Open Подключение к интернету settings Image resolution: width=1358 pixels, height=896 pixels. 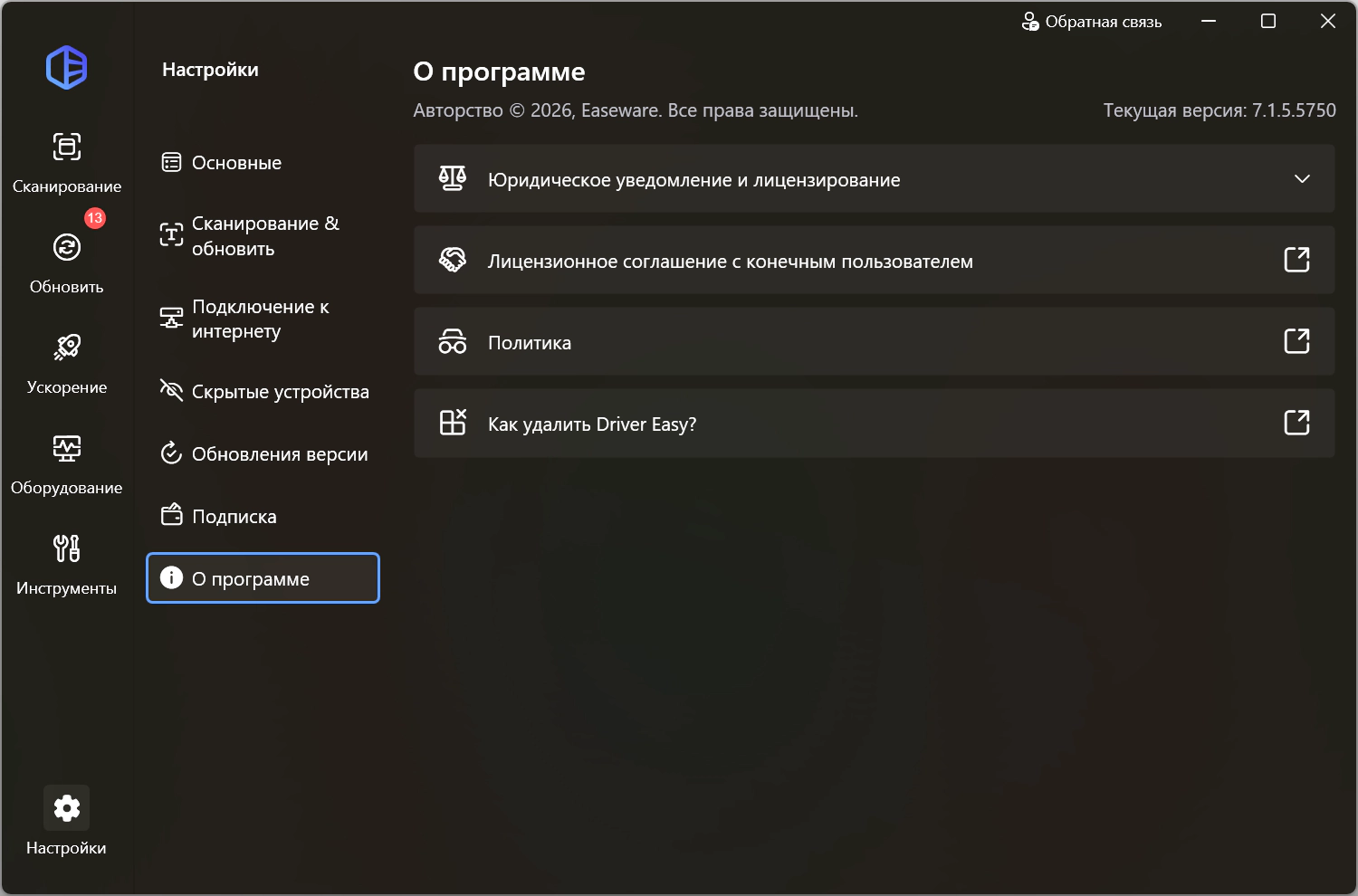pyautogui.click(x=263, y=319)
